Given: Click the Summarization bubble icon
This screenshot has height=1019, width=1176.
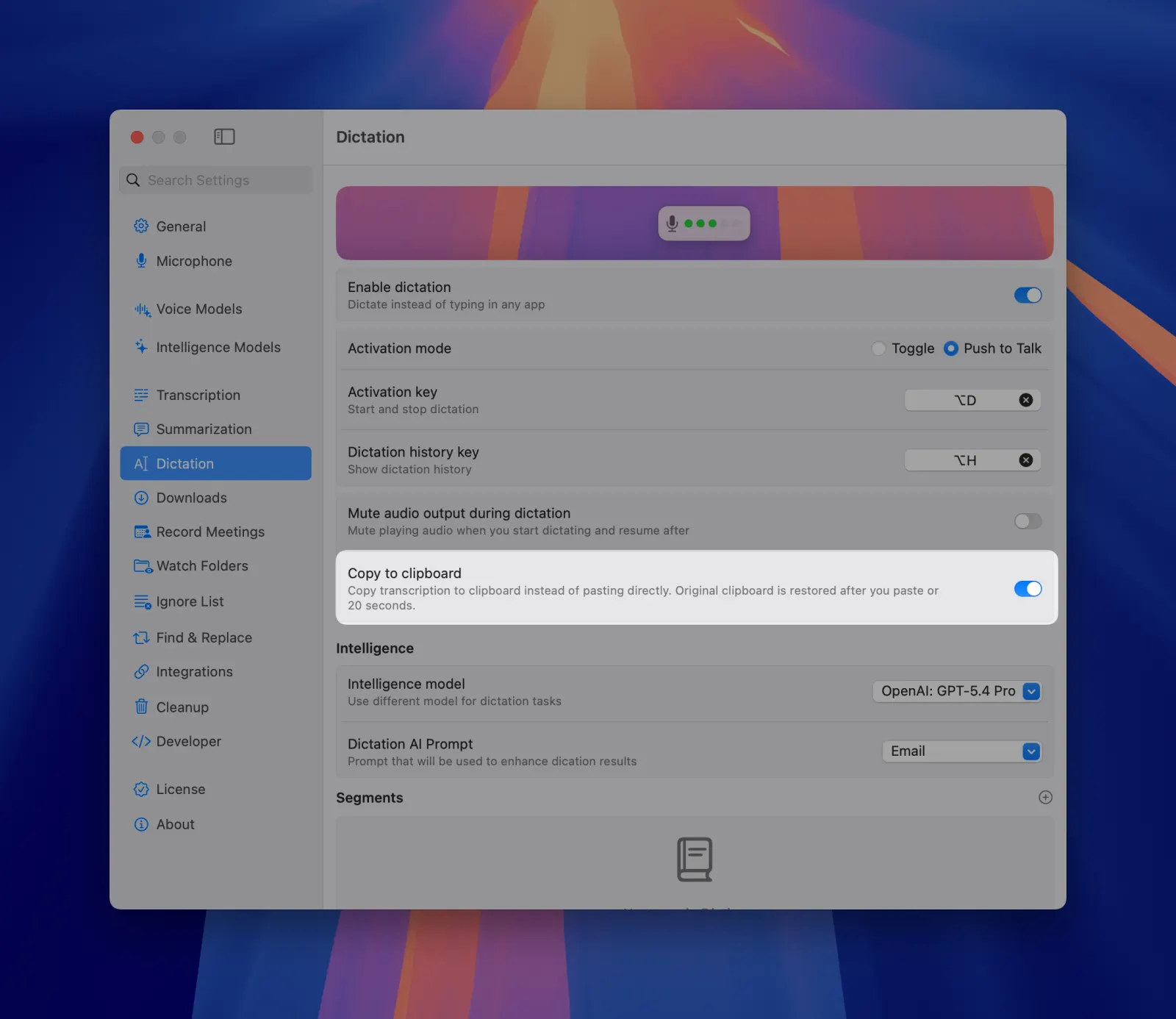Looking at the screenshot, I should click(x=141, y=429).
